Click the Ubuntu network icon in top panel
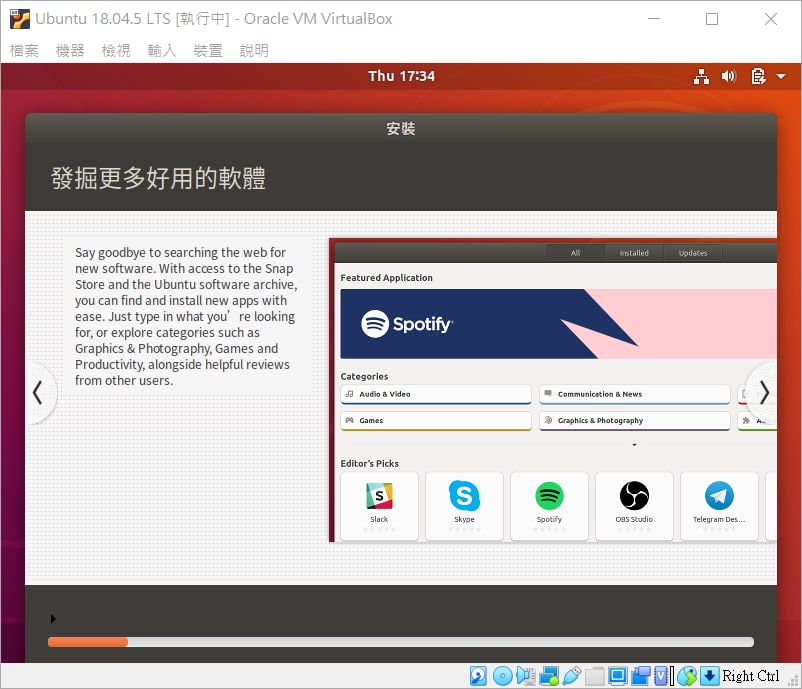Screen dimensions: 802x689 point(701,76)
